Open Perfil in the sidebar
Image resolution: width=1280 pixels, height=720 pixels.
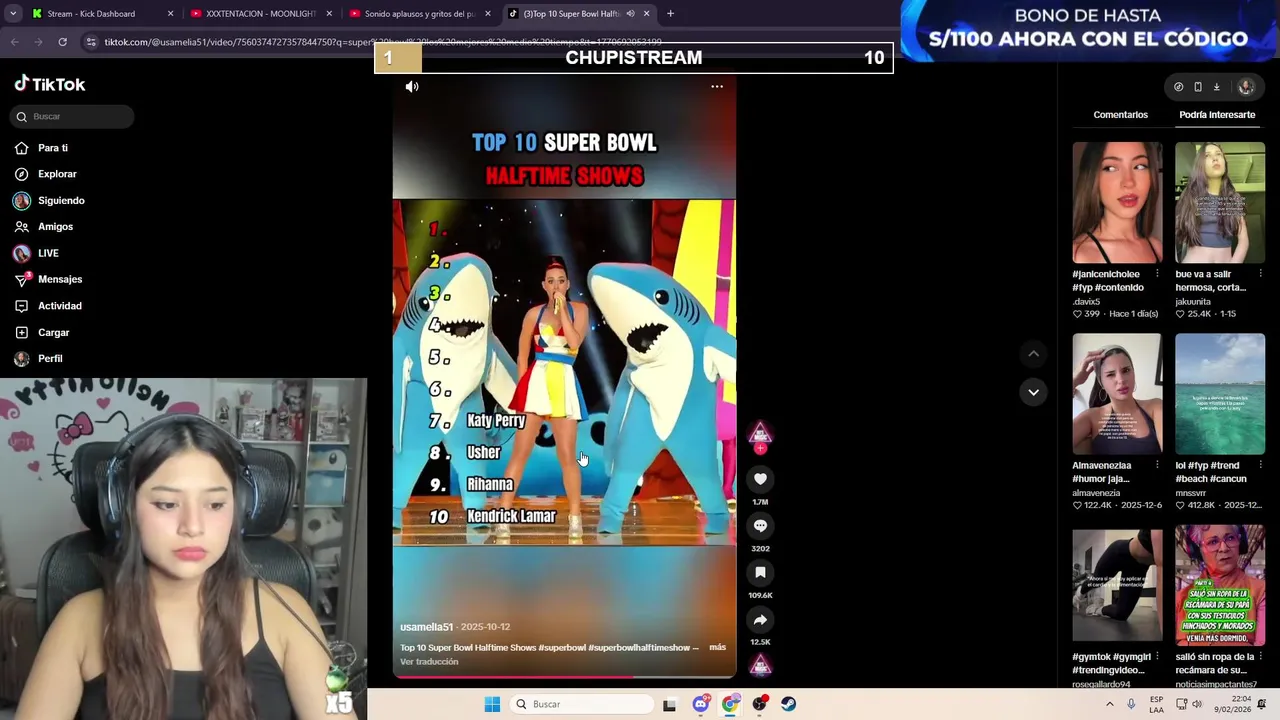[38, 358]
